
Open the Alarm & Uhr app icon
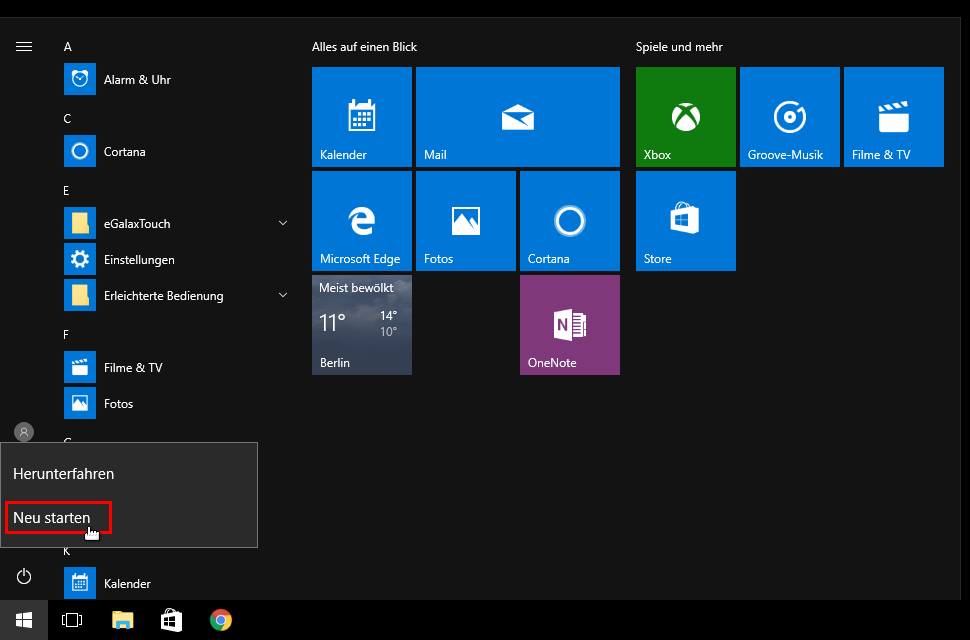pos(80,79)
